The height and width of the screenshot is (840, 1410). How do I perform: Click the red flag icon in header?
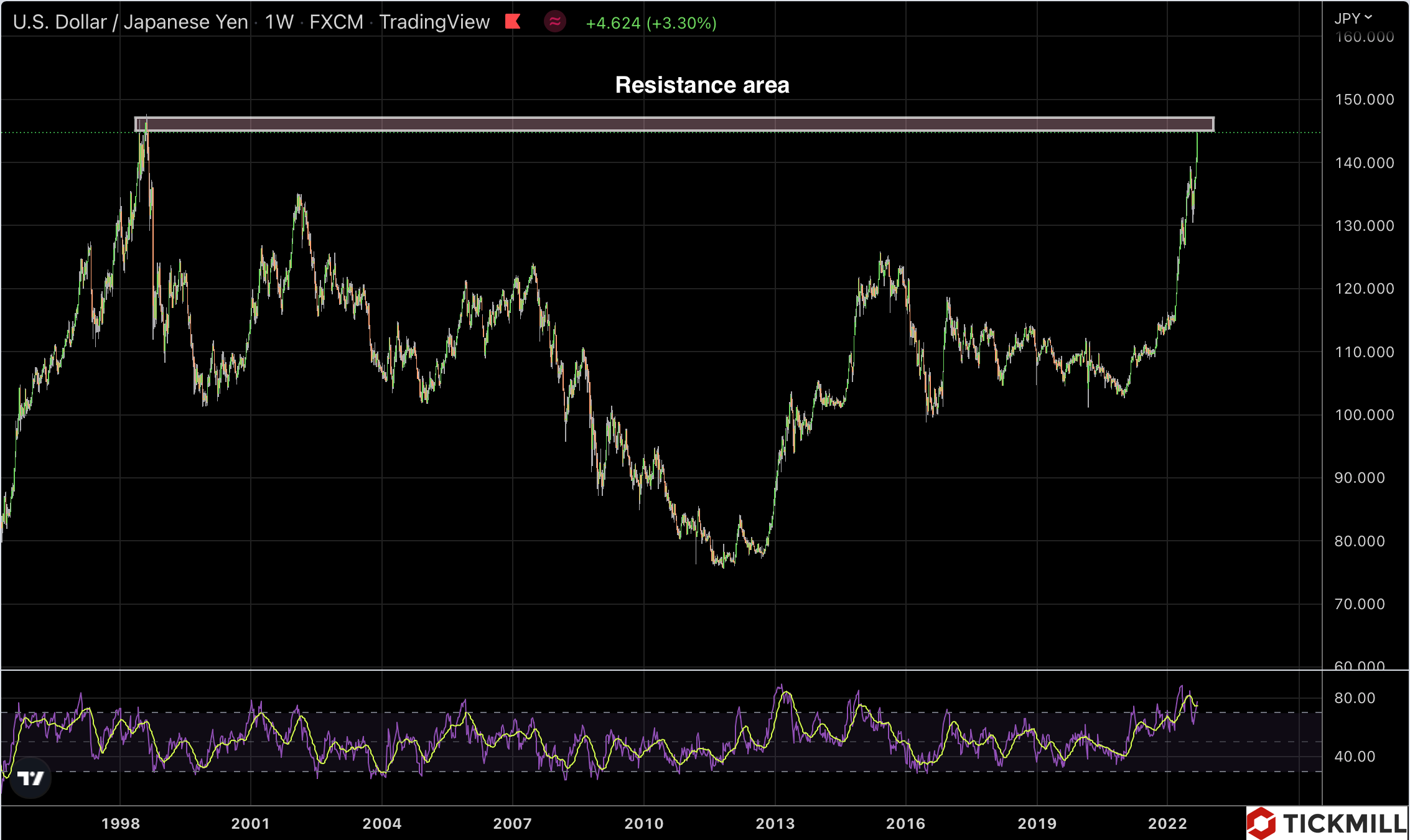click(513, 22)
